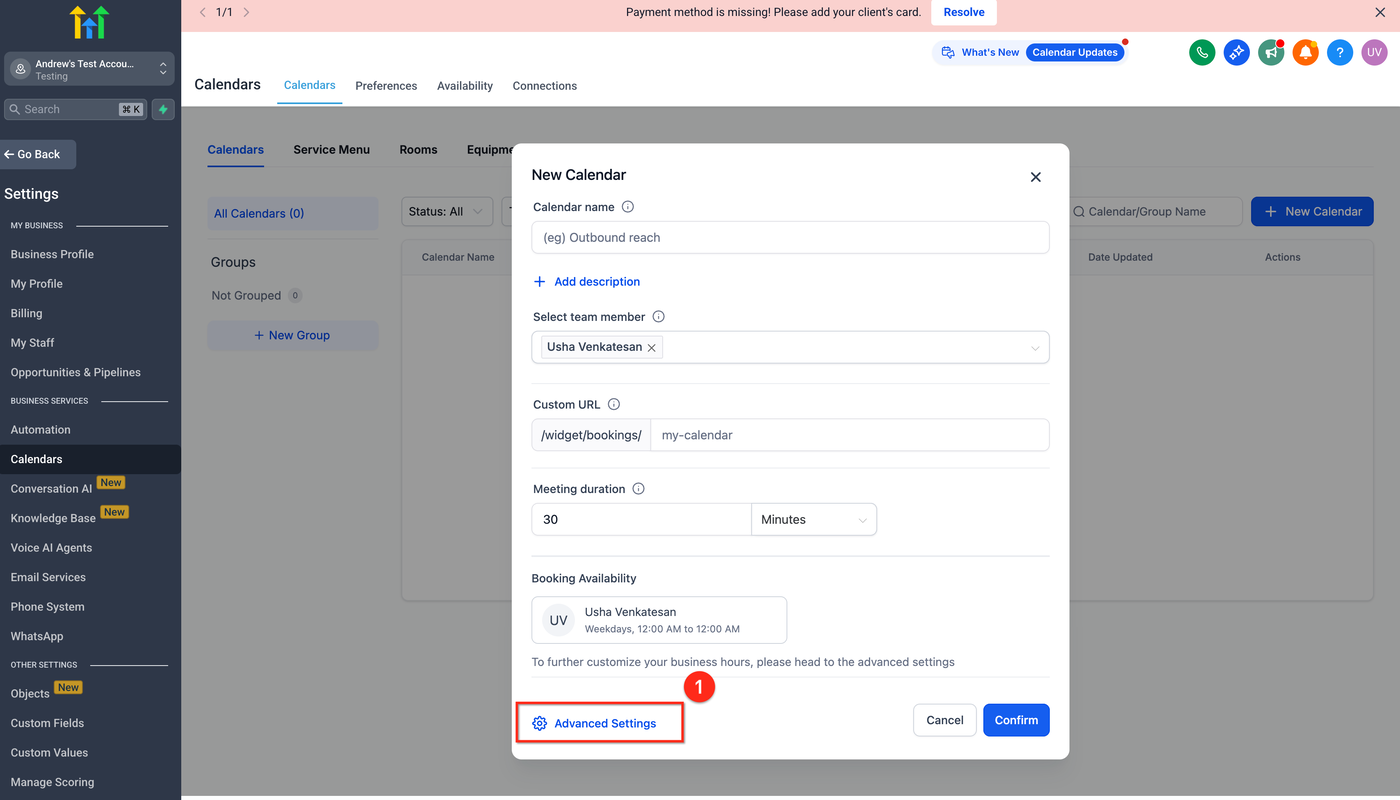The width and height of the screenshot is (1400, 800).
Task: Open the Minutes duration unit dropdown
Action: (813, 520)
